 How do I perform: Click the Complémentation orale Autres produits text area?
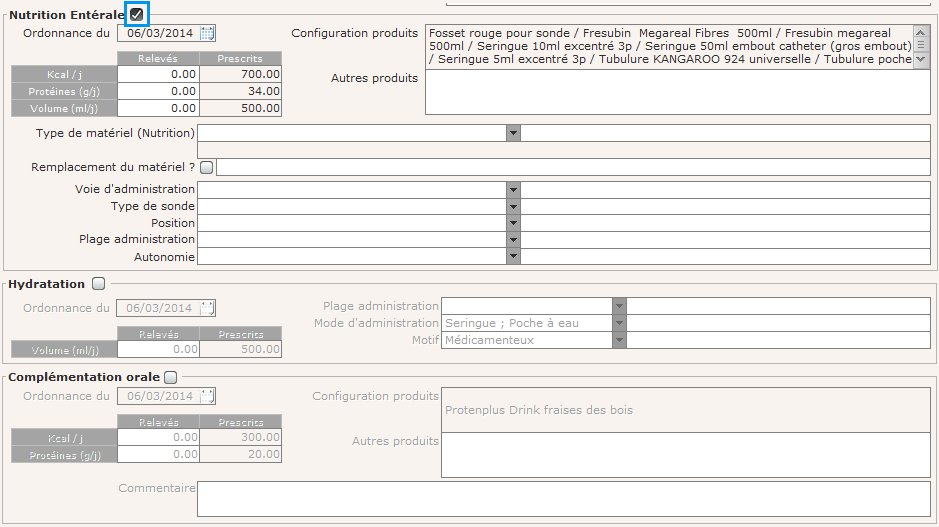[686, 455]
